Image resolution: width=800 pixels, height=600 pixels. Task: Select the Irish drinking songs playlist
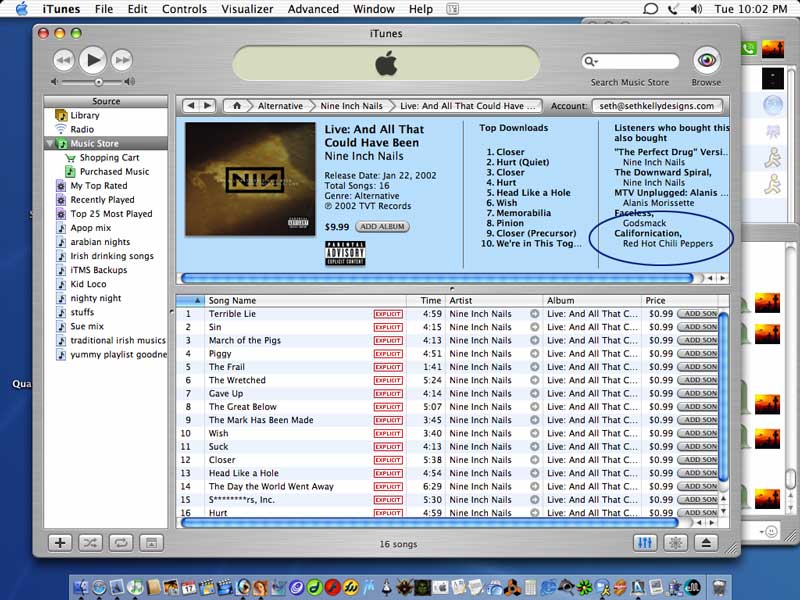[112, 256]
